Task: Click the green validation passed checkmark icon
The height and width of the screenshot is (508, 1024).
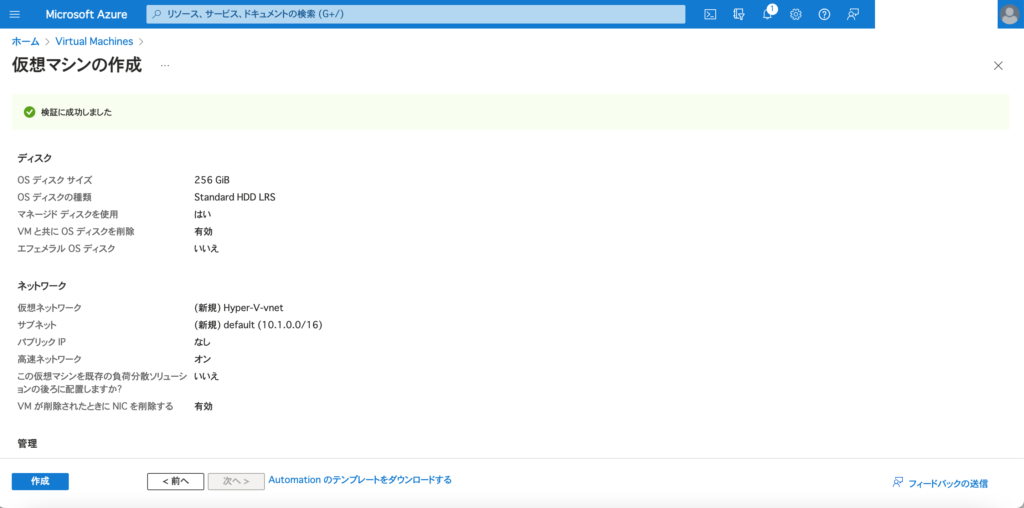Action: pos(29,112)
